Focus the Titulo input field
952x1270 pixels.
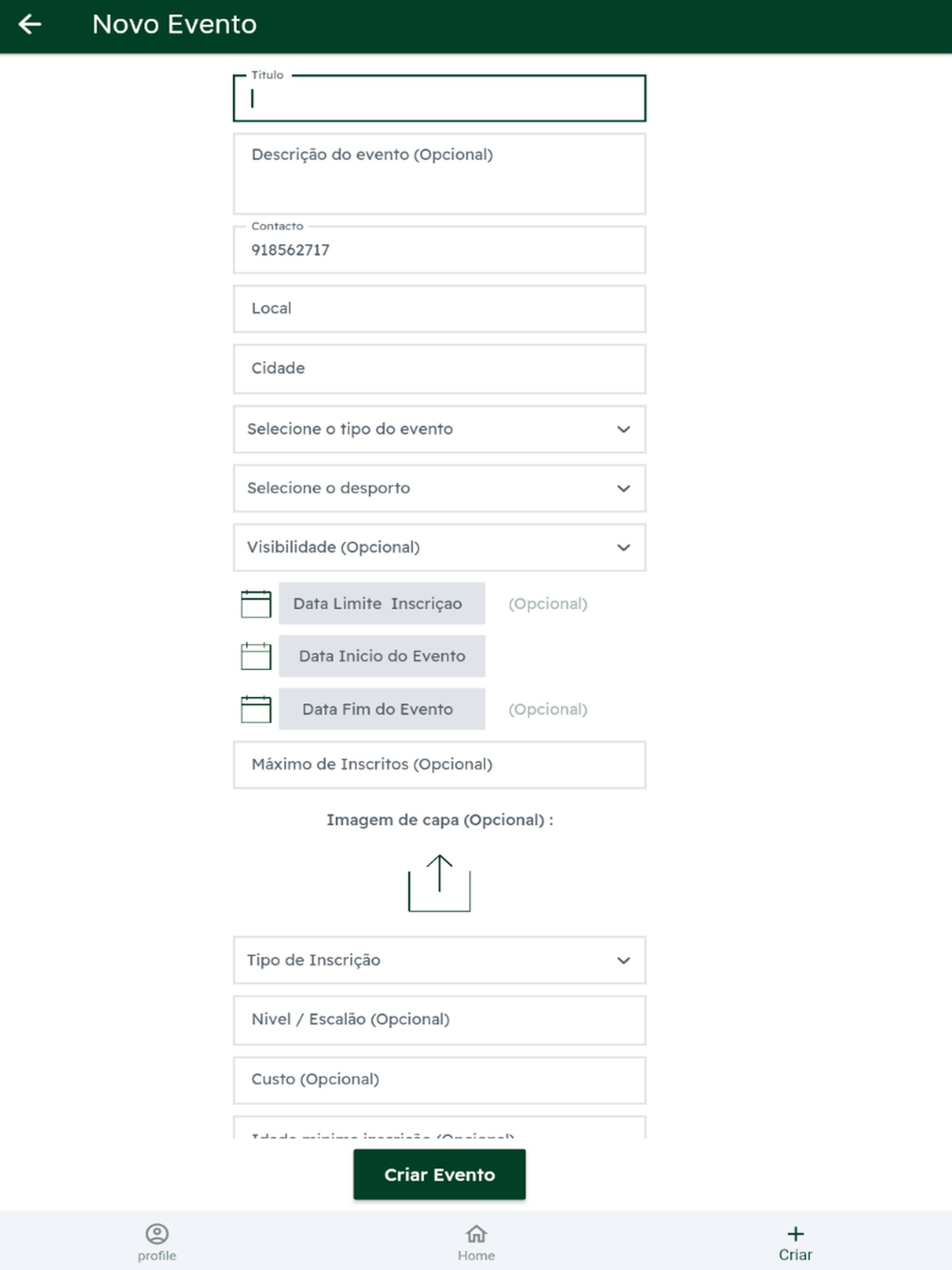click(x=440, y=98)
